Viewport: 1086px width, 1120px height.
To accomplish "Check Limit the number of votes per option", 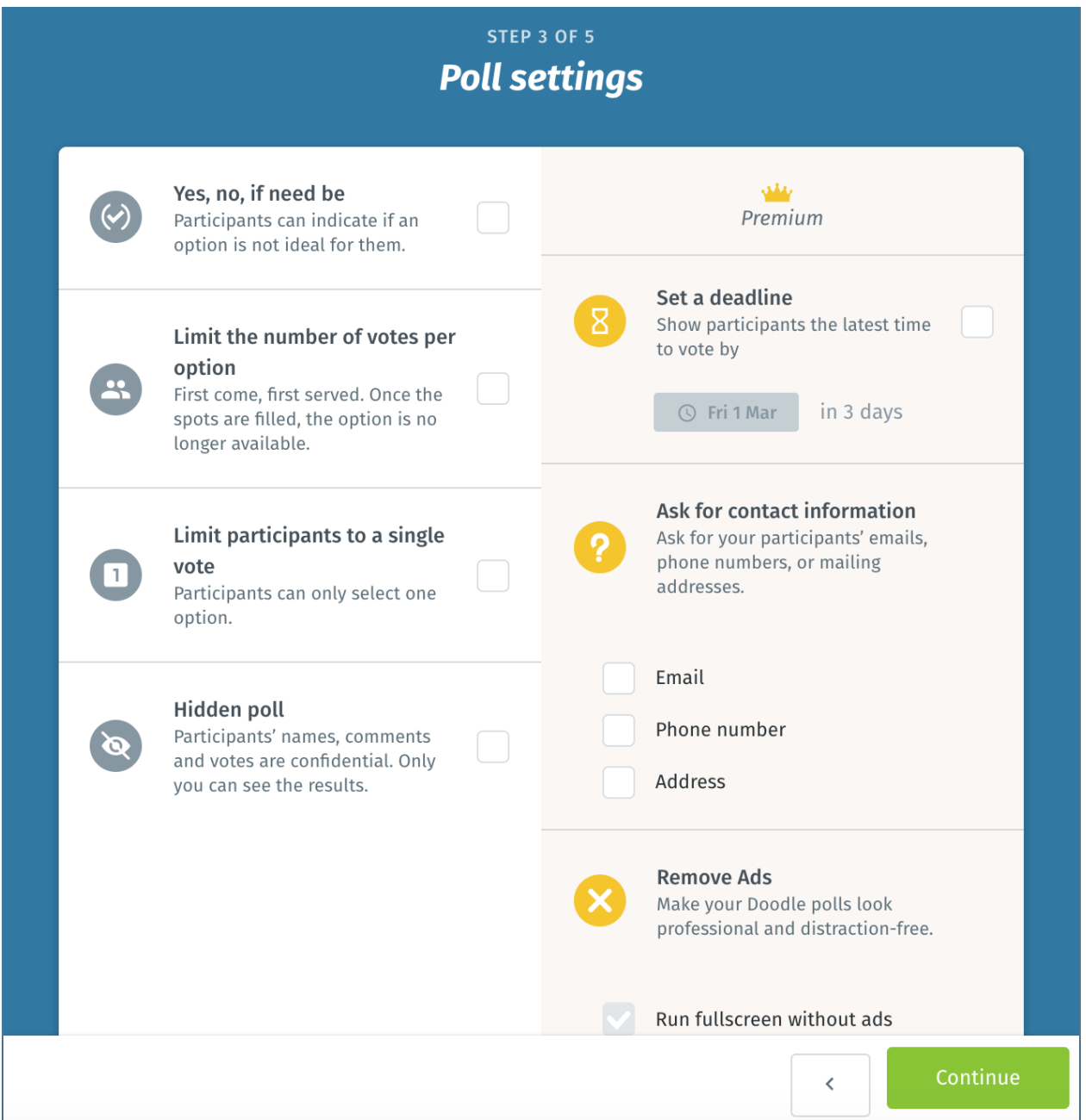I will click(493, 389).
